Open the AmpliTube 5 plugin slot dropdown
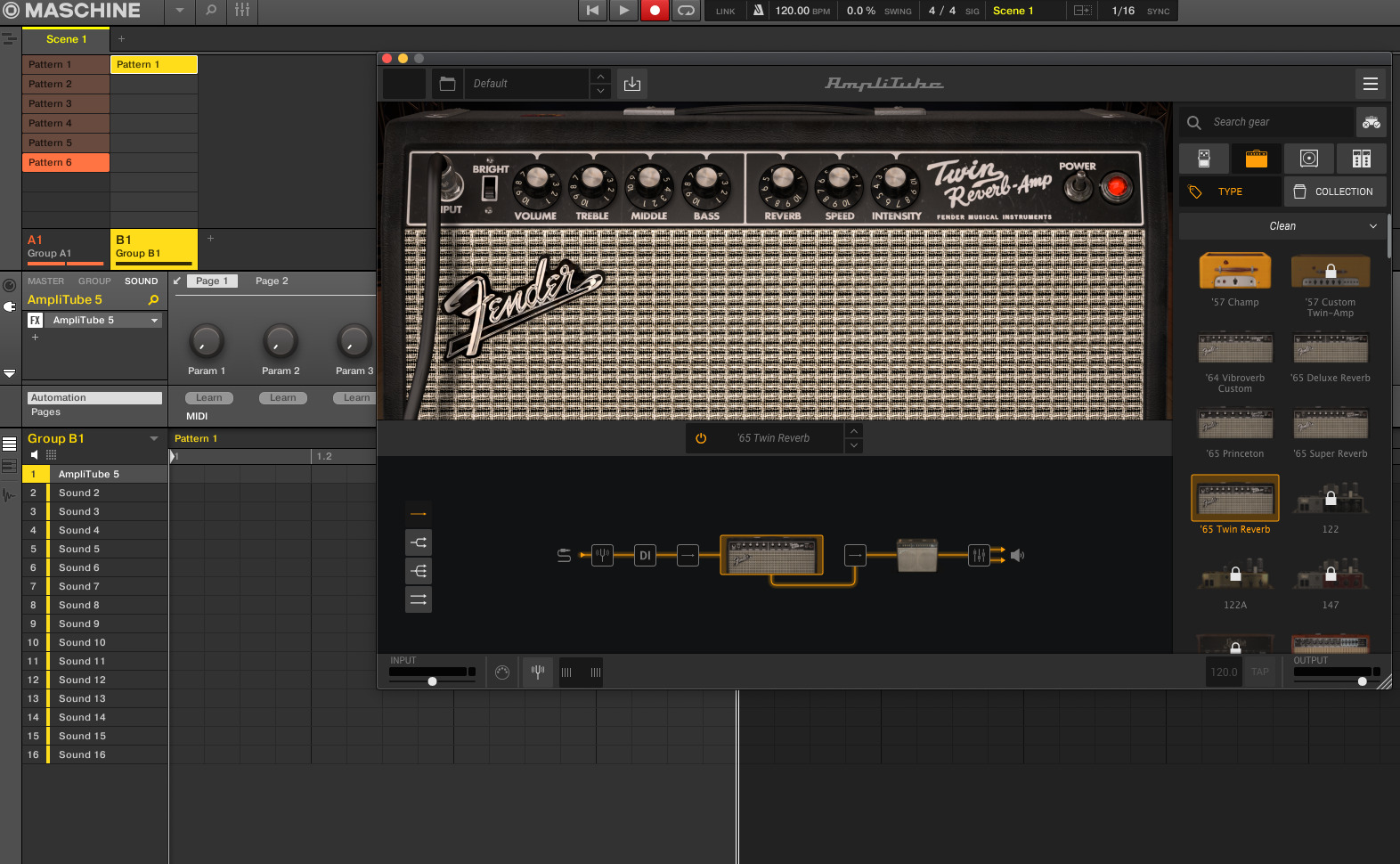Viewport: 1400px width, 864px height. tap(154, 321)
